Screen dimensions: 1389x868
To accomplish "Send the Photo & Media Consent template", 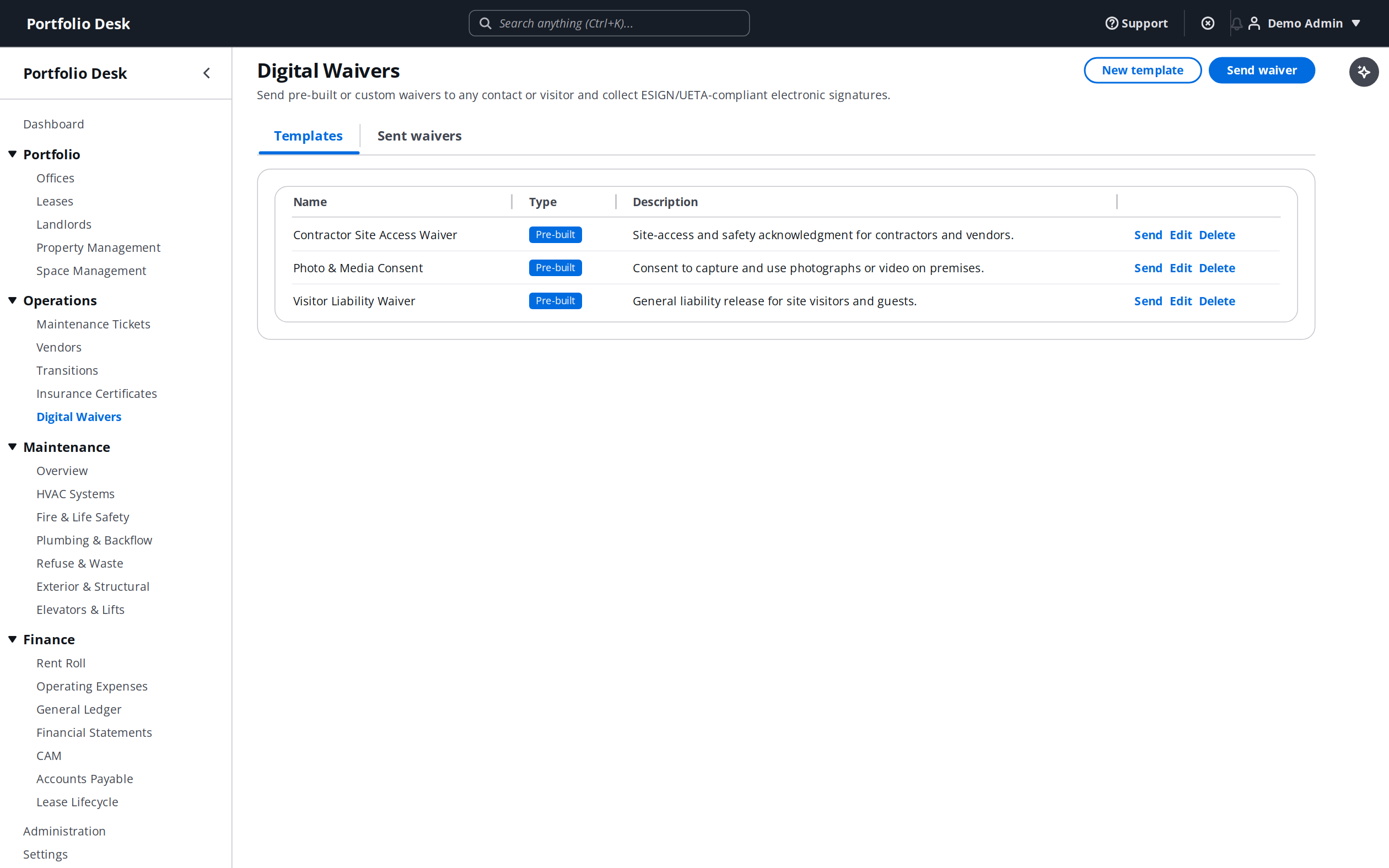I will coord(1148,268).
